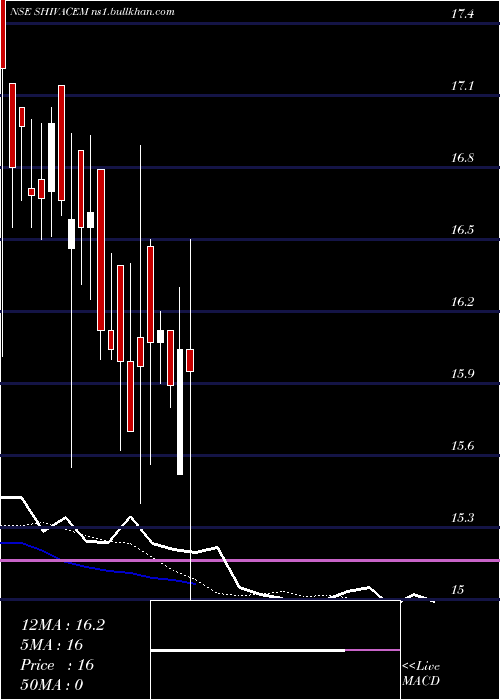Click the 12MA : 16.2 readout
The width and height of the screenshot is (500, 700).
(x=62, y=625)
